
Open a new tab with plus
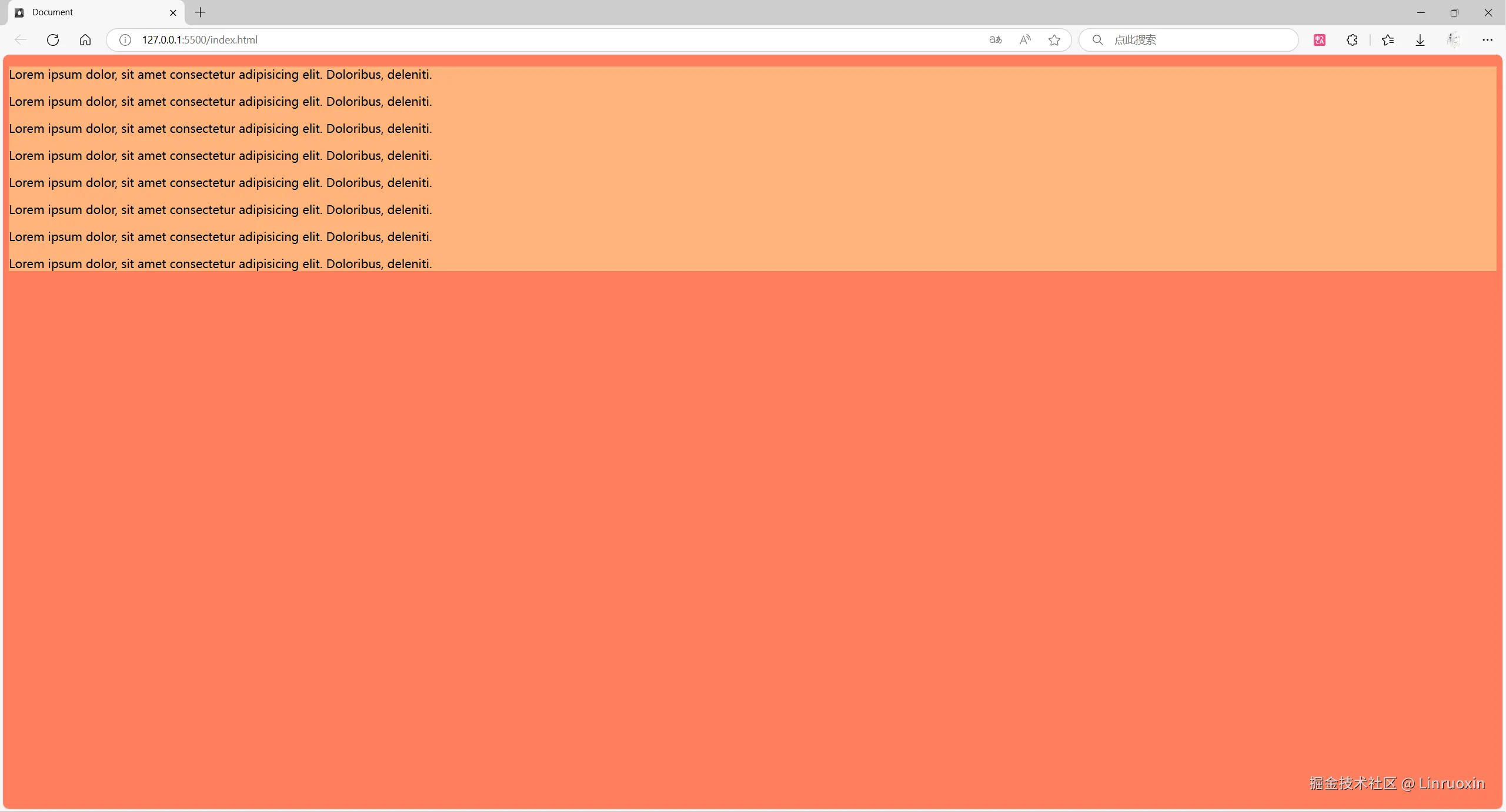pos(201,12)
